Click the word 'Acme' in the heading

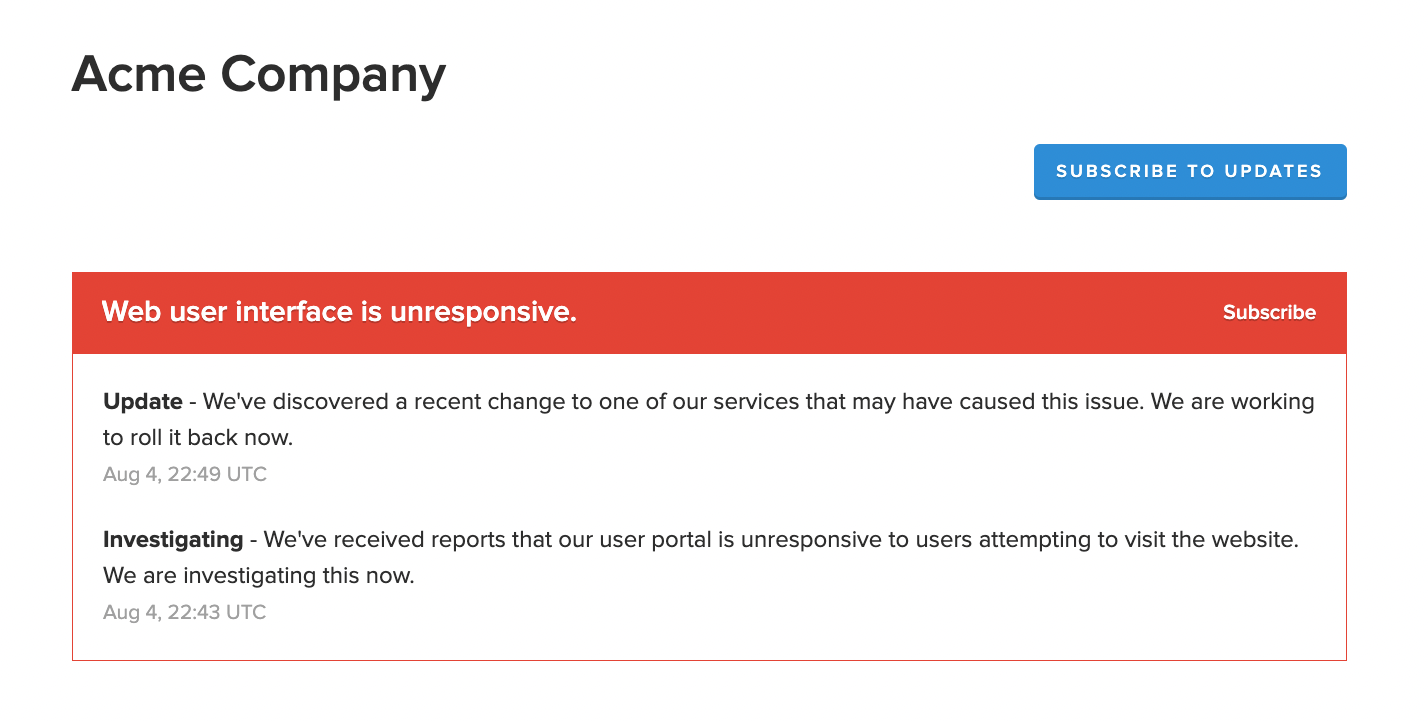137,75
